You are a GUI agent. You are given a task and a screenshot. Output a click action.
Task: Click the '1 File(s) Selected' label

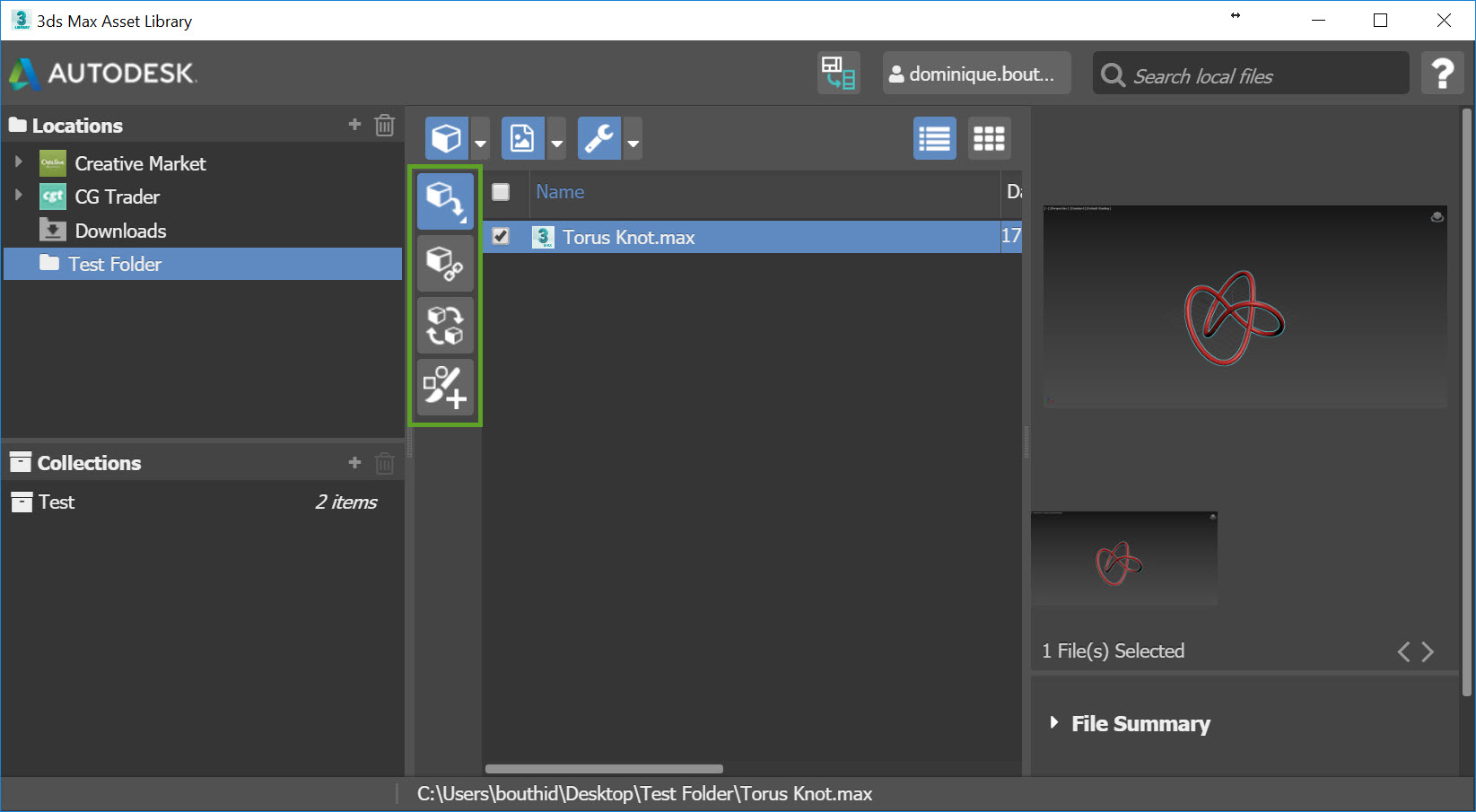click(1113, 651)
